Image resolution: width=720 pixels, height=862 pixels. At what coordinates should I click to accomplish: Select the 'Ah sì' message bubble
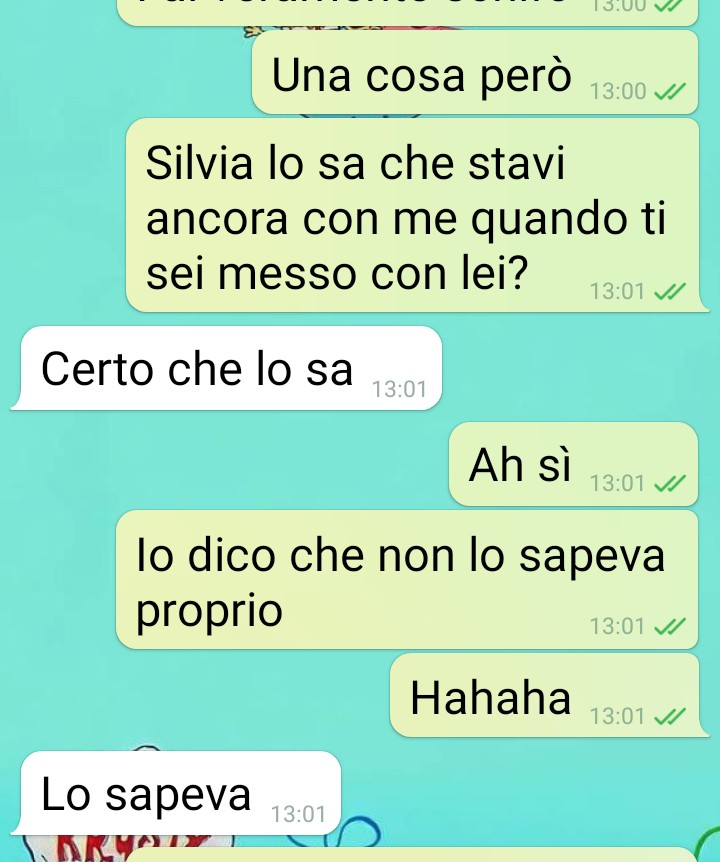point(573,464)
